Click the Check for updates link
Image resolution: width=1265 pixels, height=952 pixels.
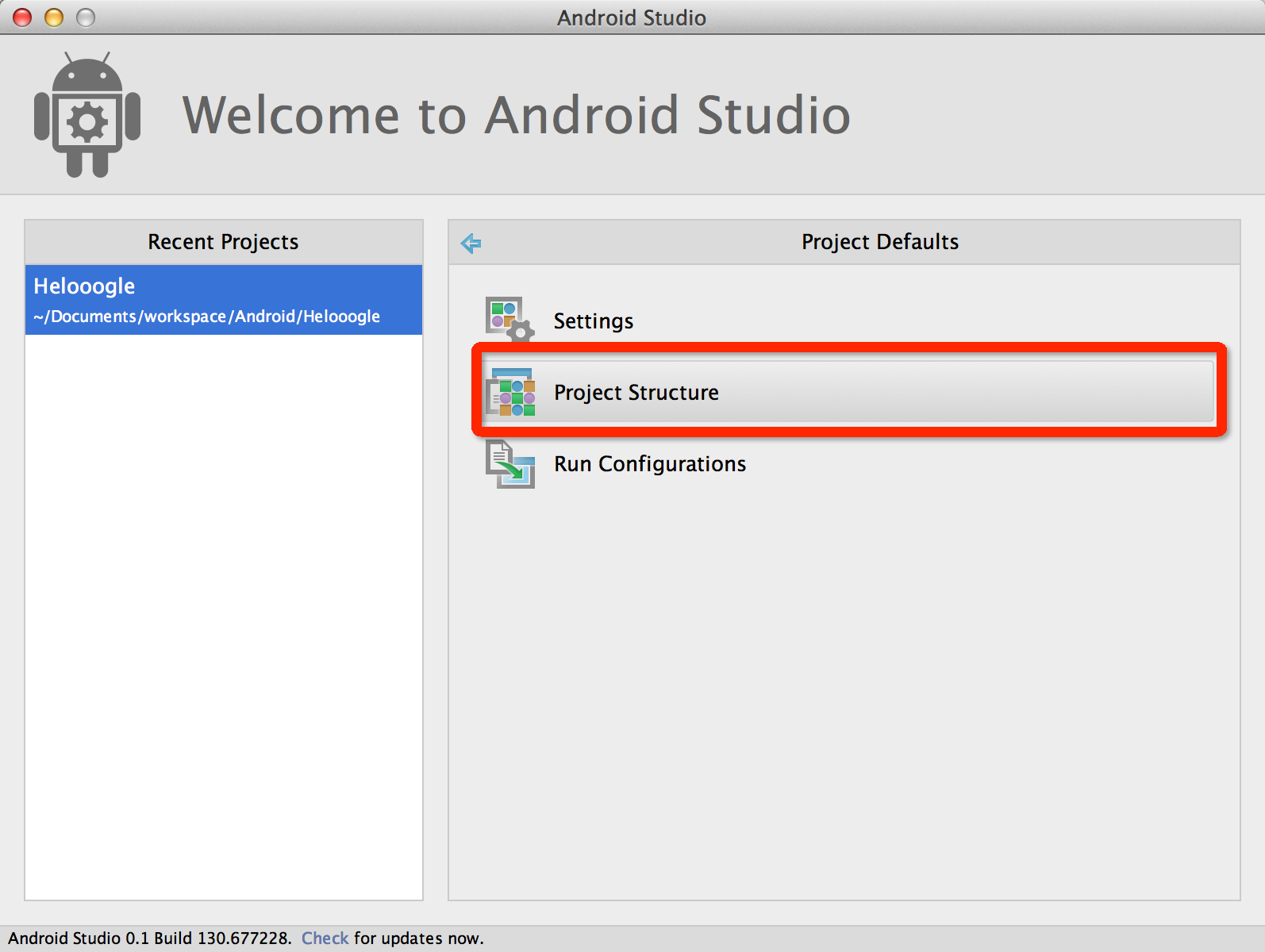coord(325,938)
